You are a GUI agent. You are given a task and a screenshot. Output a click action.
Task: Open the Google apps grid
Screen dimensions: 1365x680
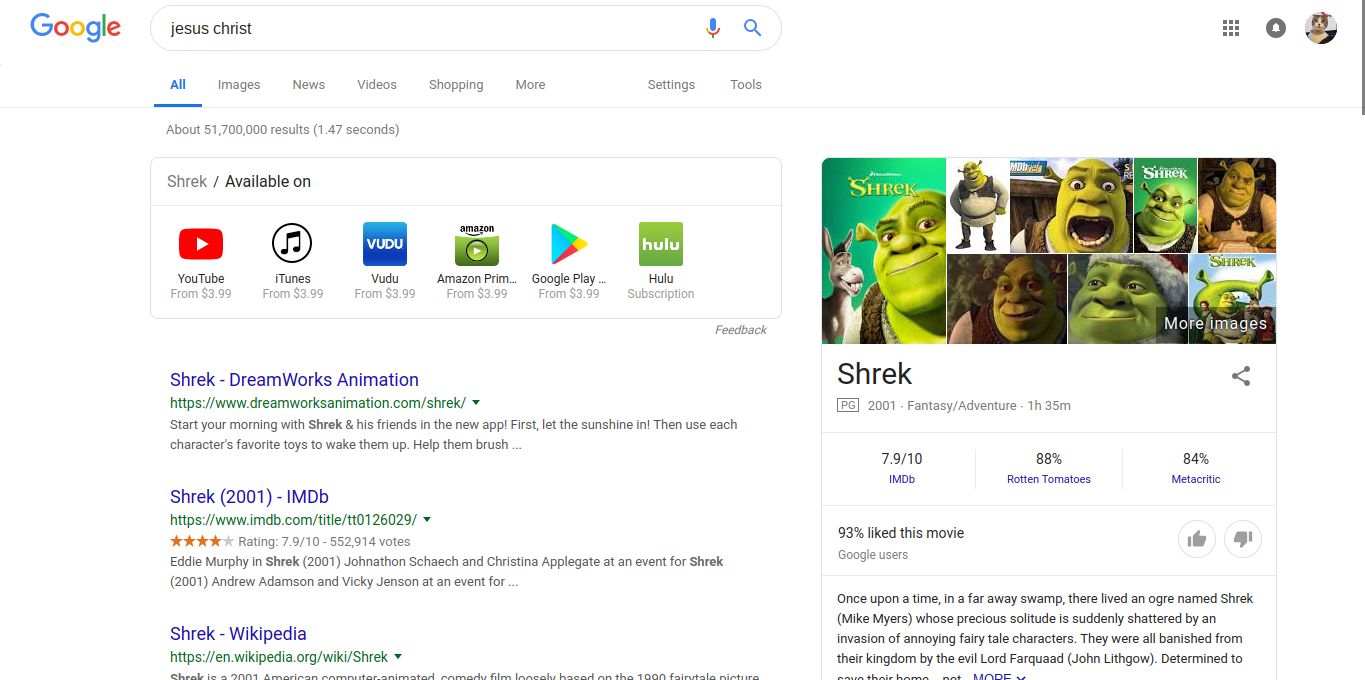(1231, 28)
